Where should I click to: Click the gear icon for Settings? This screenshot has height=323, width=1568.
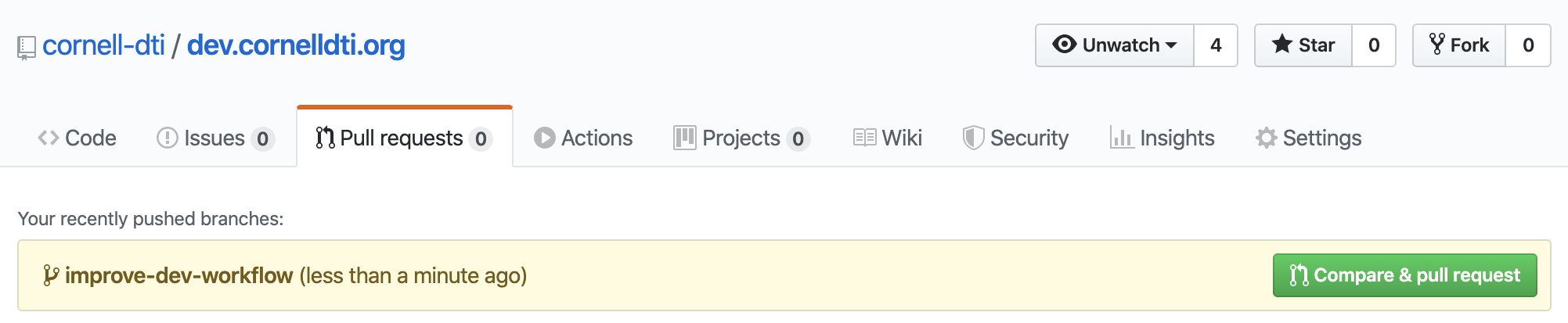pos(1266,138)
